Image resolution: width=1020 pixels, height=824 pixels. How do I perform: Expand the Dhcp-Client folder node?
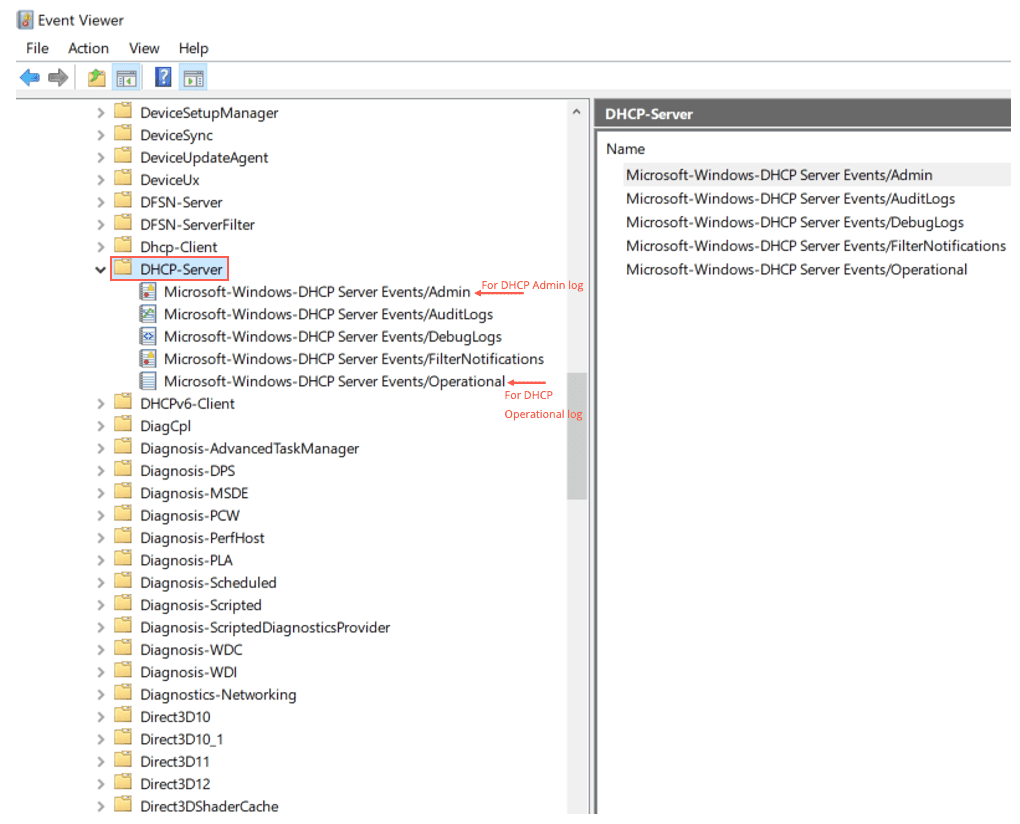point(100,247)
